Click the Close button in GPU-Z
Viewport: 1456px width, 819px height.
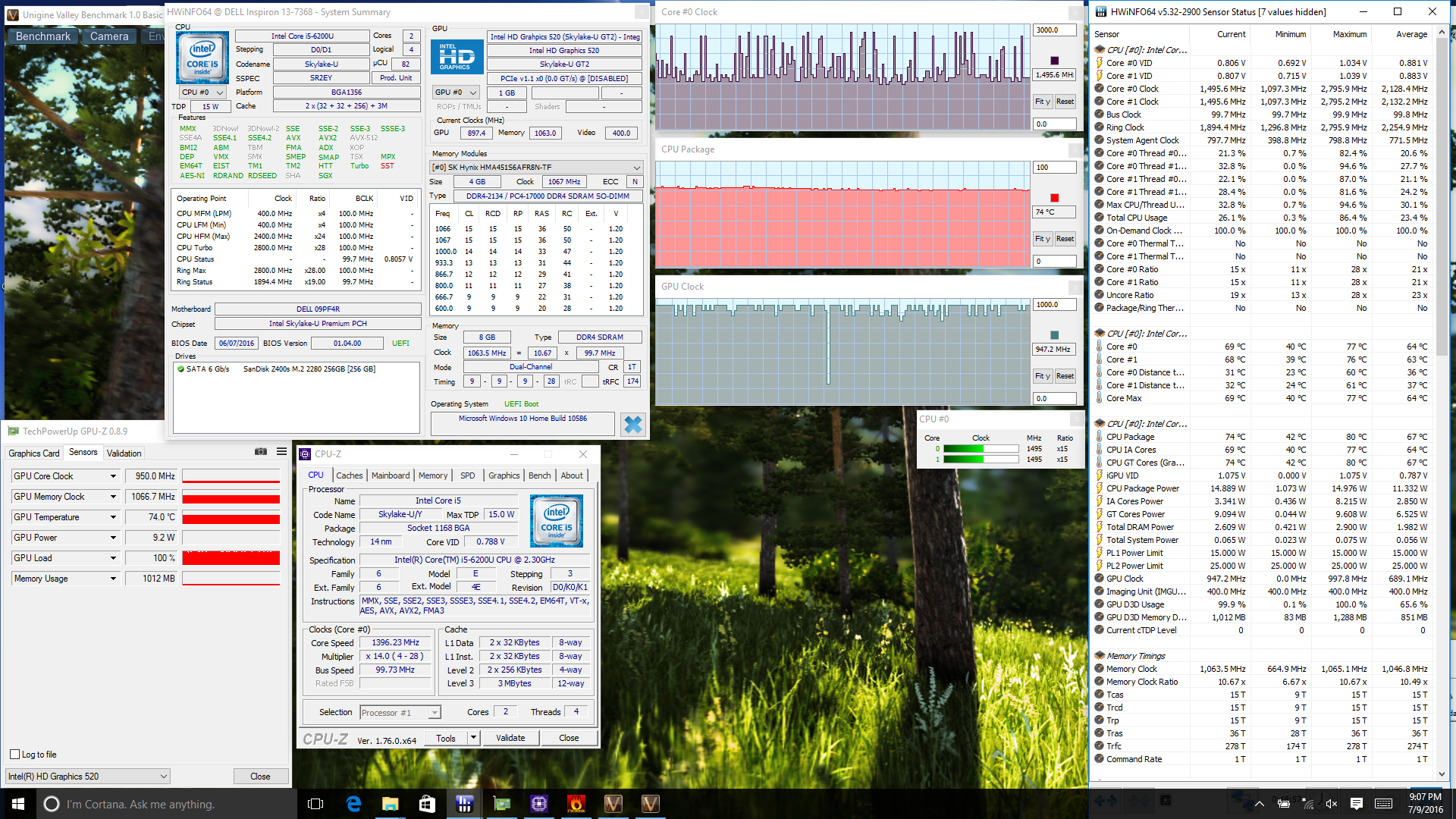pyautogui.click(x=260, y=777)
